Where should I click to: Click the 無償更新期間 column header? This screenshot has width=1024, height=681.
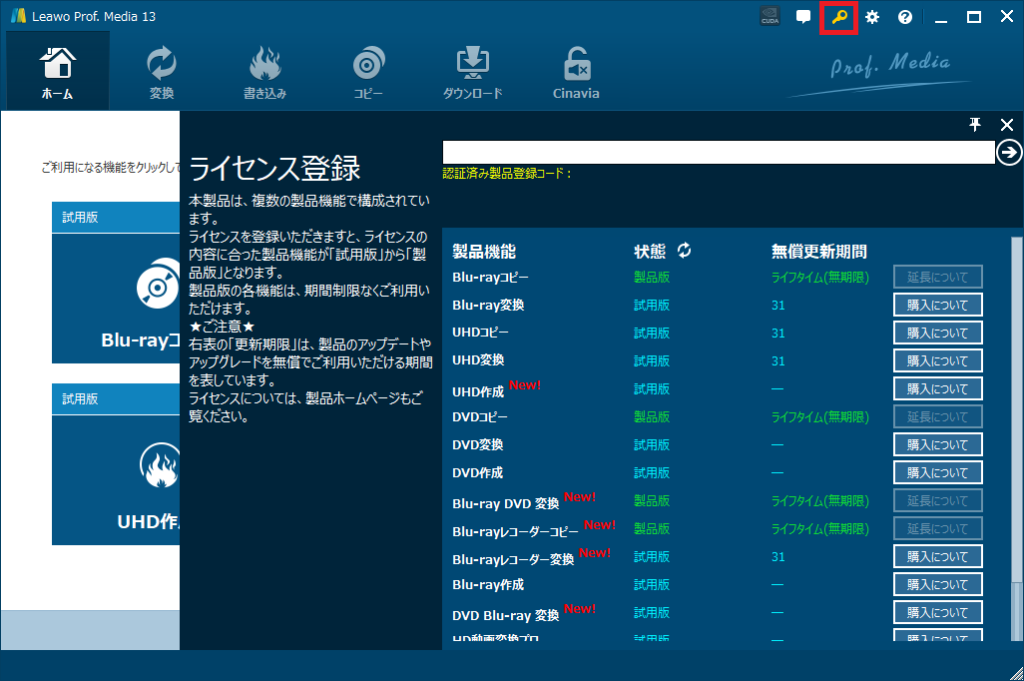(819, 251)
